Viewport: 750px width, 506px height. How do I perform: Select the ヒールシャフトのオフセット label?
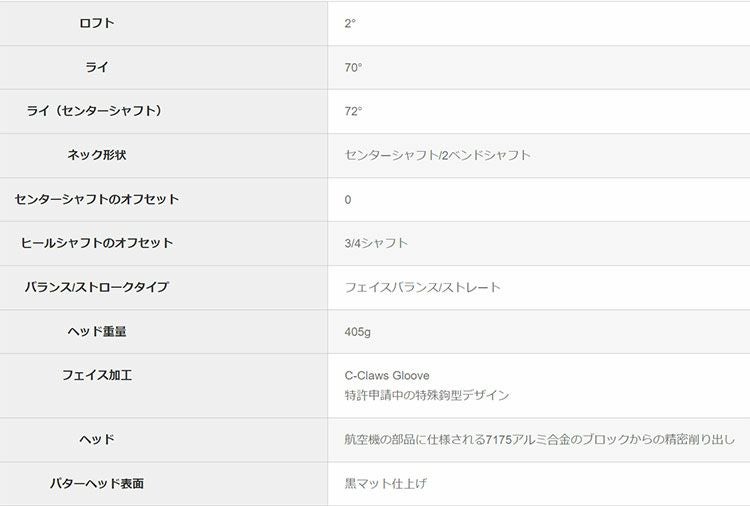click(x=97, y=243)
